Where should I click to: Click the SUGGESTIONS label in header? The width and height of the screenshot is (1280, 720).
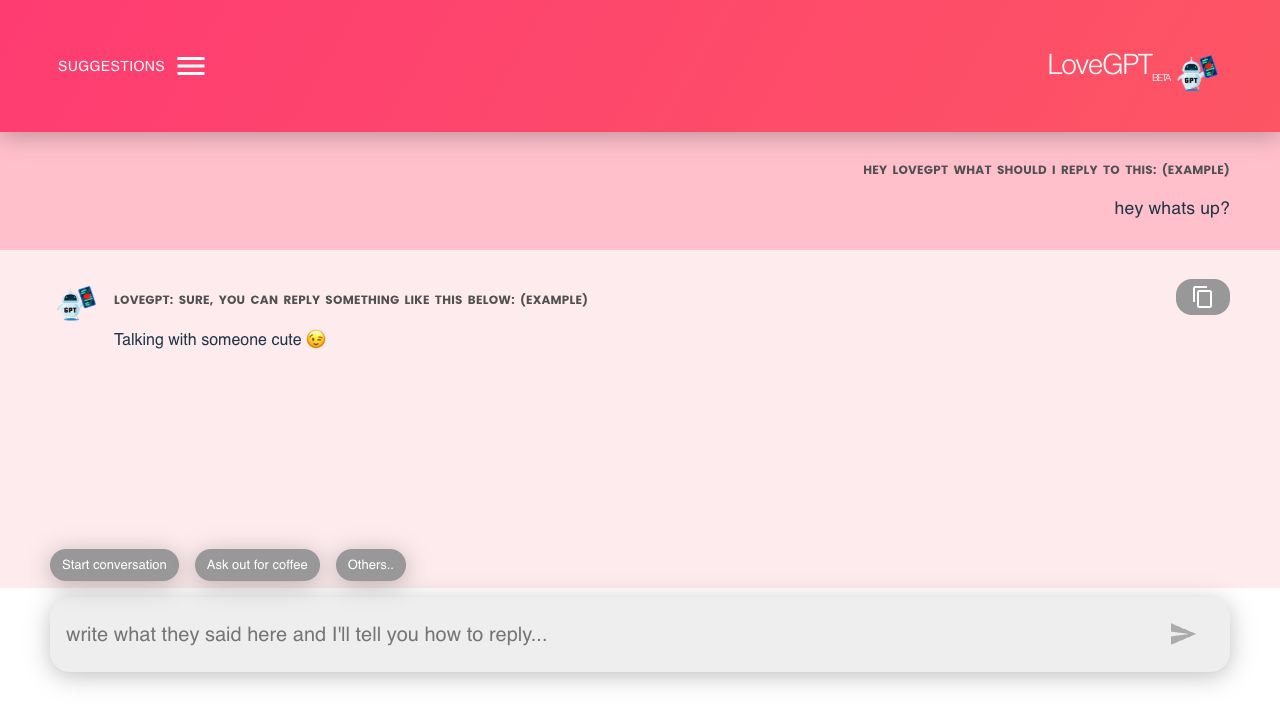[x=111, y=66]
